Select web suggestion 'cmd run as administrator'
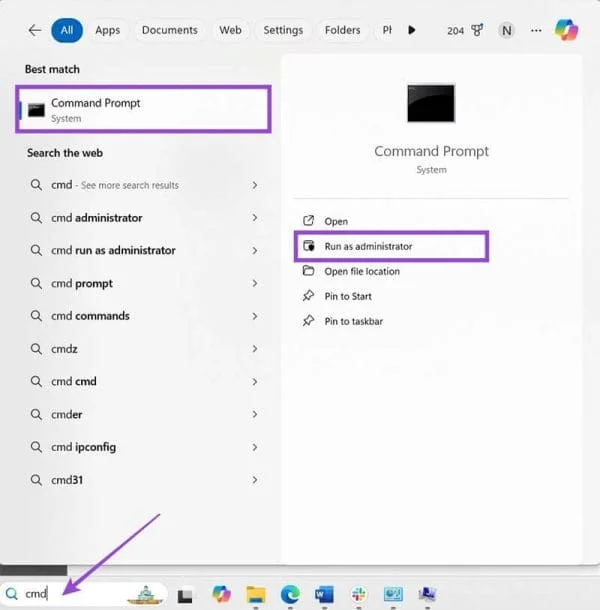The image size is (600, 610). click(x=144, y=251)
